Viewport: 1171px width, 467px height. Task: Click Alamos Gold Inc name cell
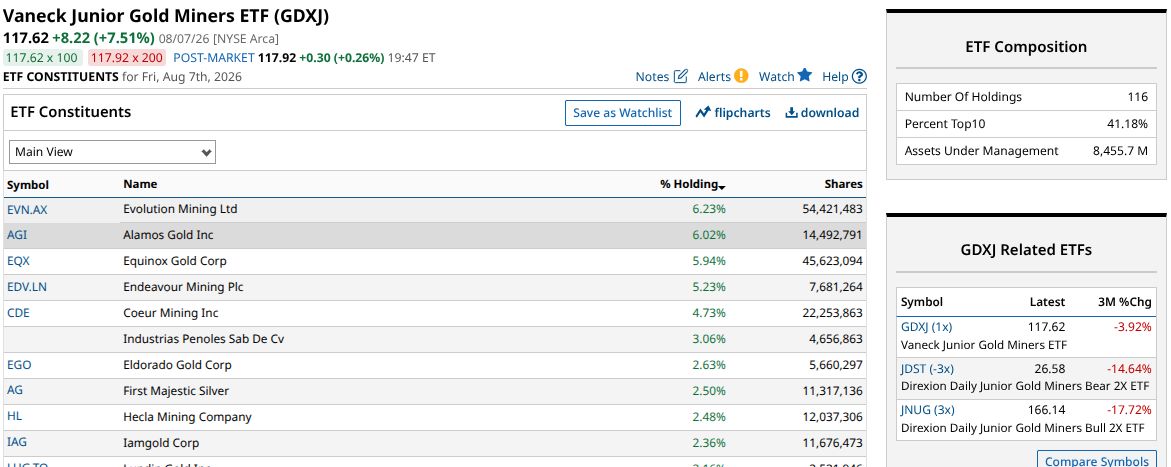(x=168, y=235)
